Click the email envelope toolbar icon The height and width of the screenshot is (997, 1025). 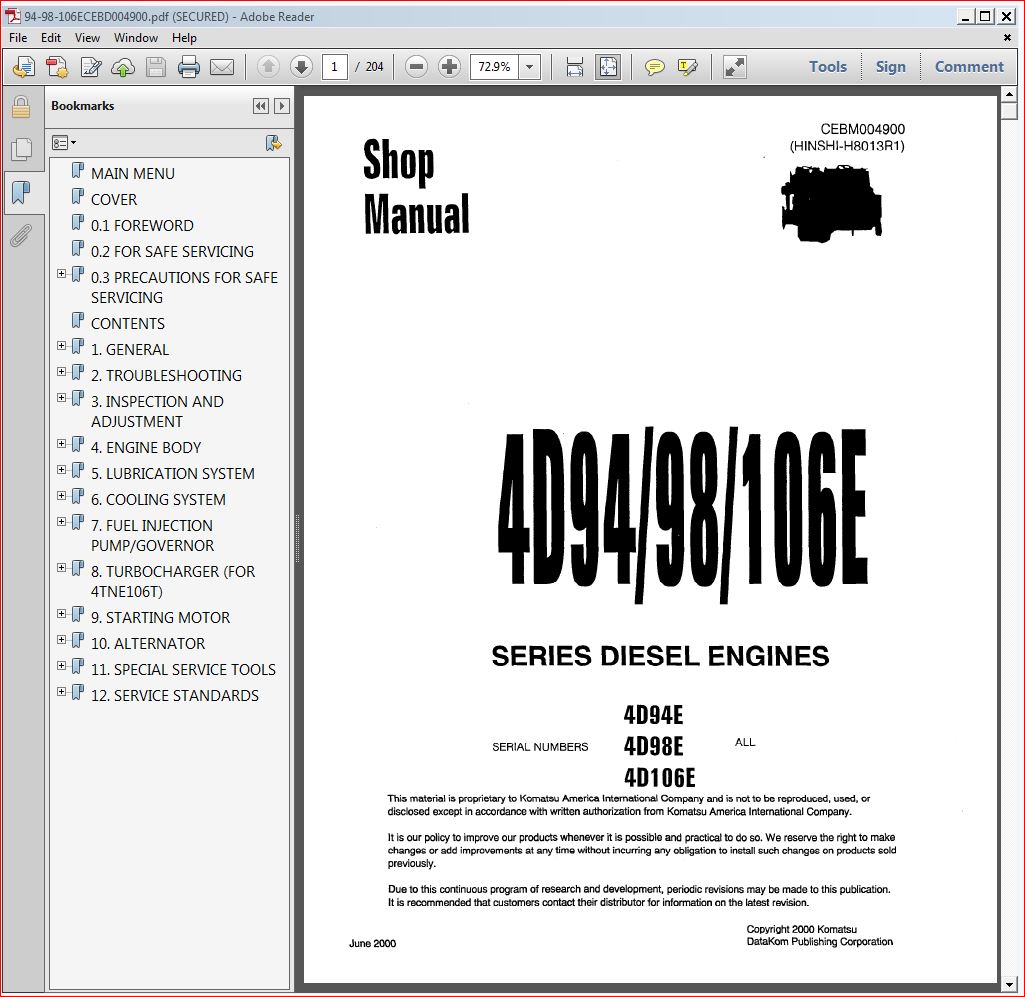222,67
